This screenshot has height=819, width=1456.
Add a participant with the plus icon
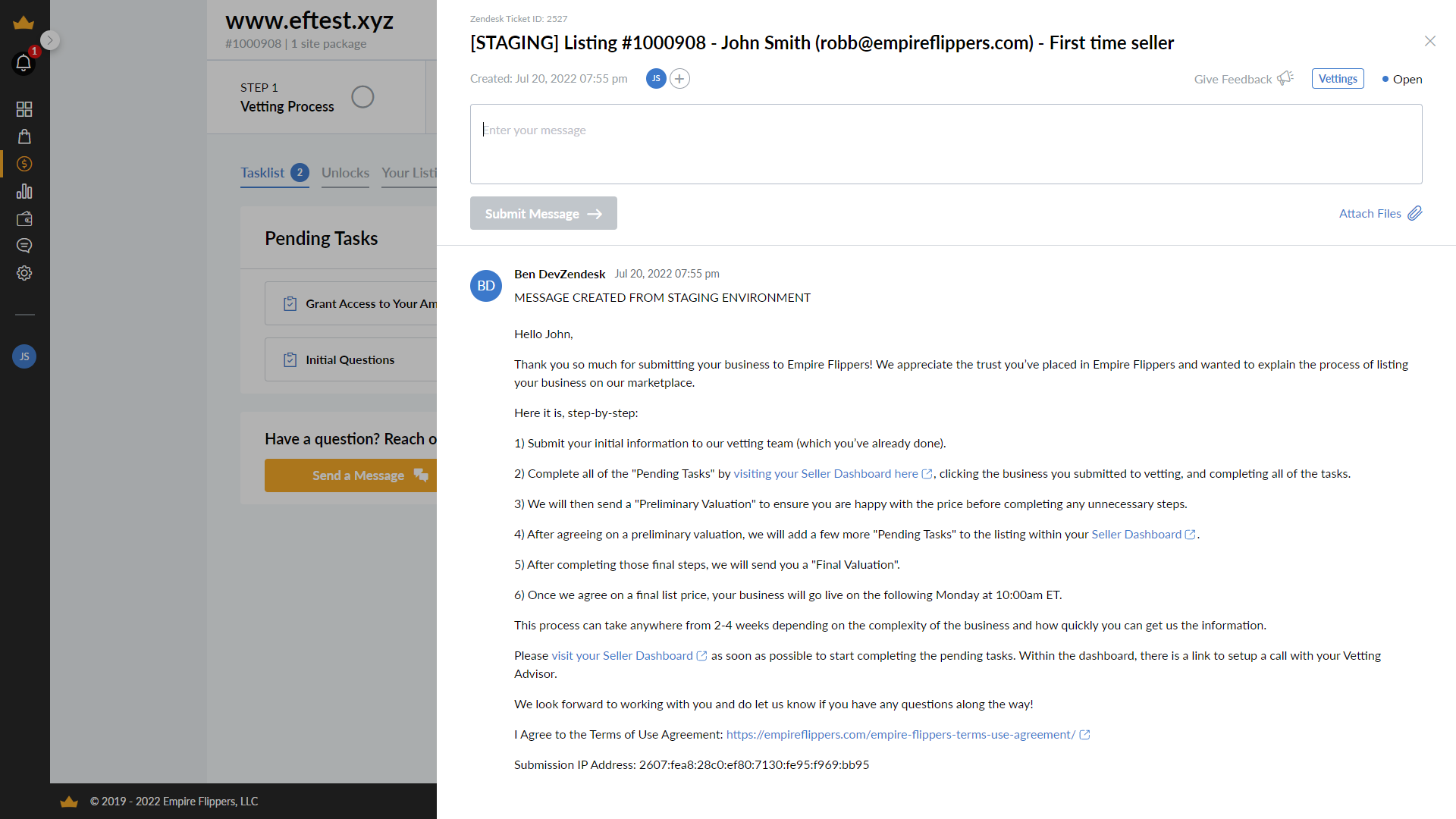[680, 79]
